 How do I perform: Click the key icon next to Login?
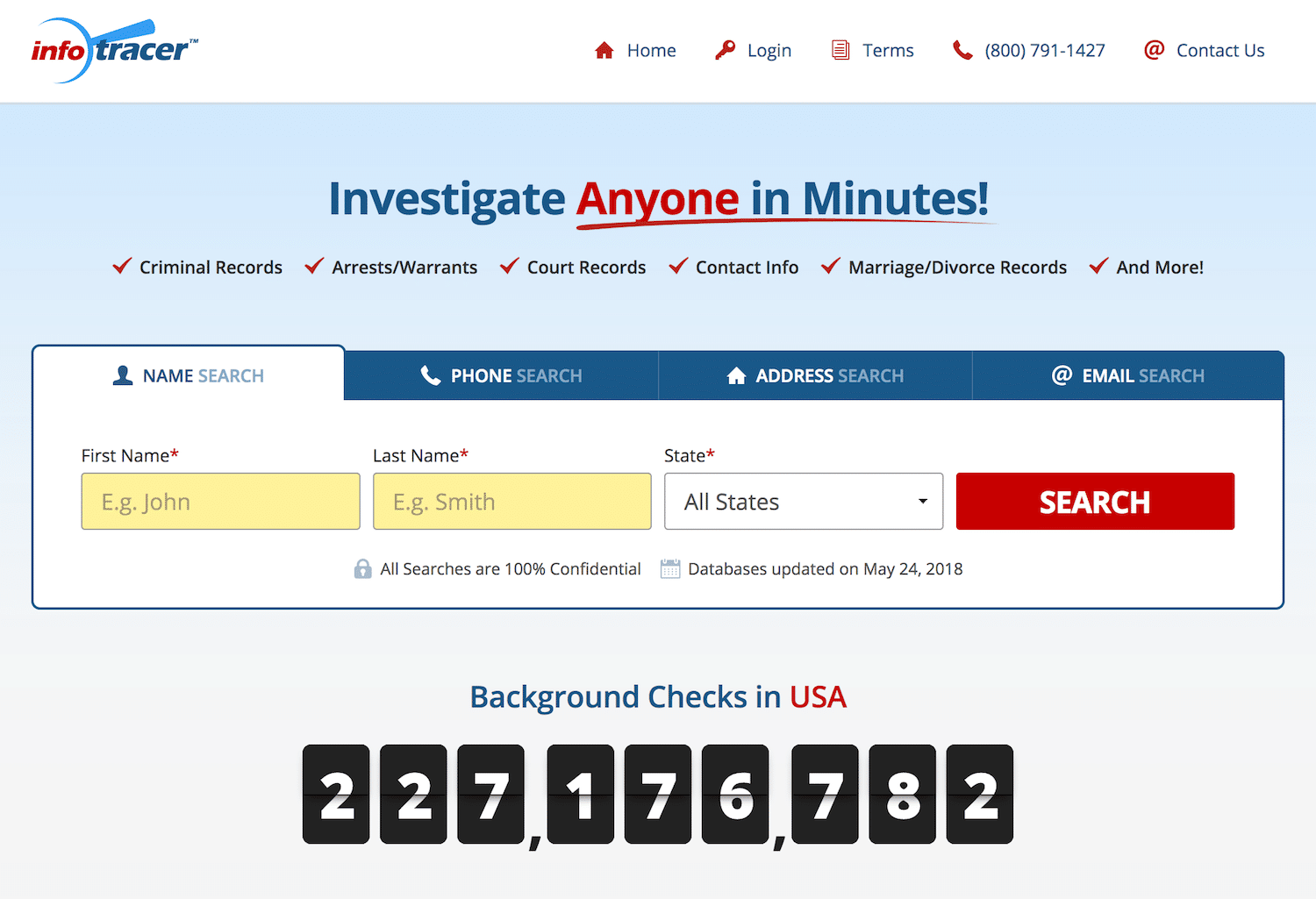point(726,50)
